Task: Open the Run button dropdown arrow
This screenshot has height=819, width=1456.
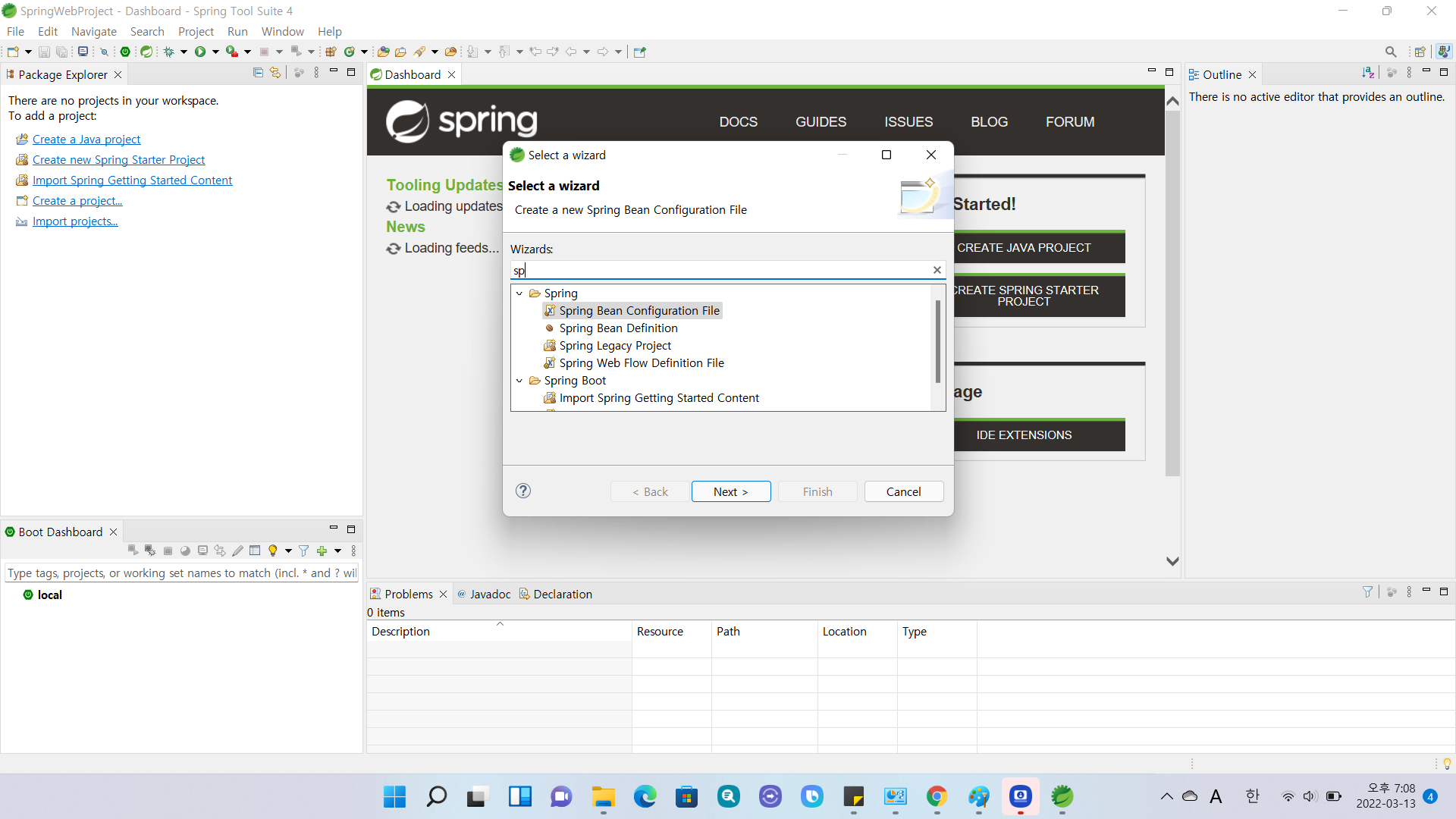Action: [215, 52]
